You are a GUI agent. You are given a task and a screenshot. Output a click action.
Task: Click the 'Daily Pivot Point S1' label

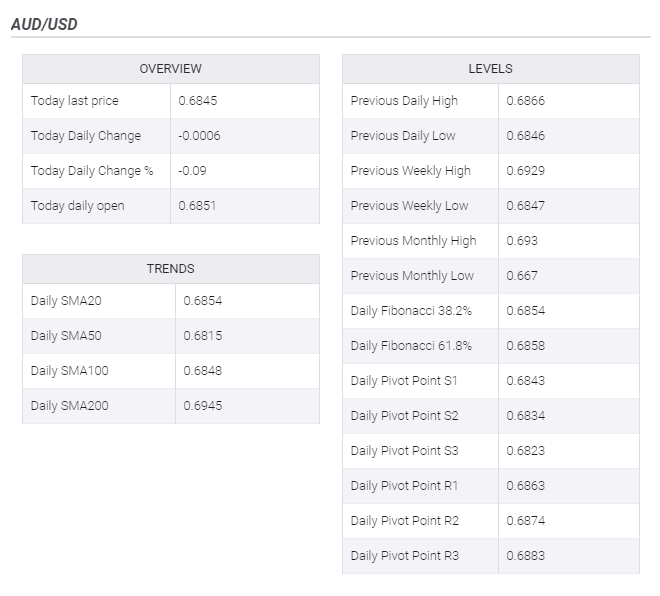404,380
